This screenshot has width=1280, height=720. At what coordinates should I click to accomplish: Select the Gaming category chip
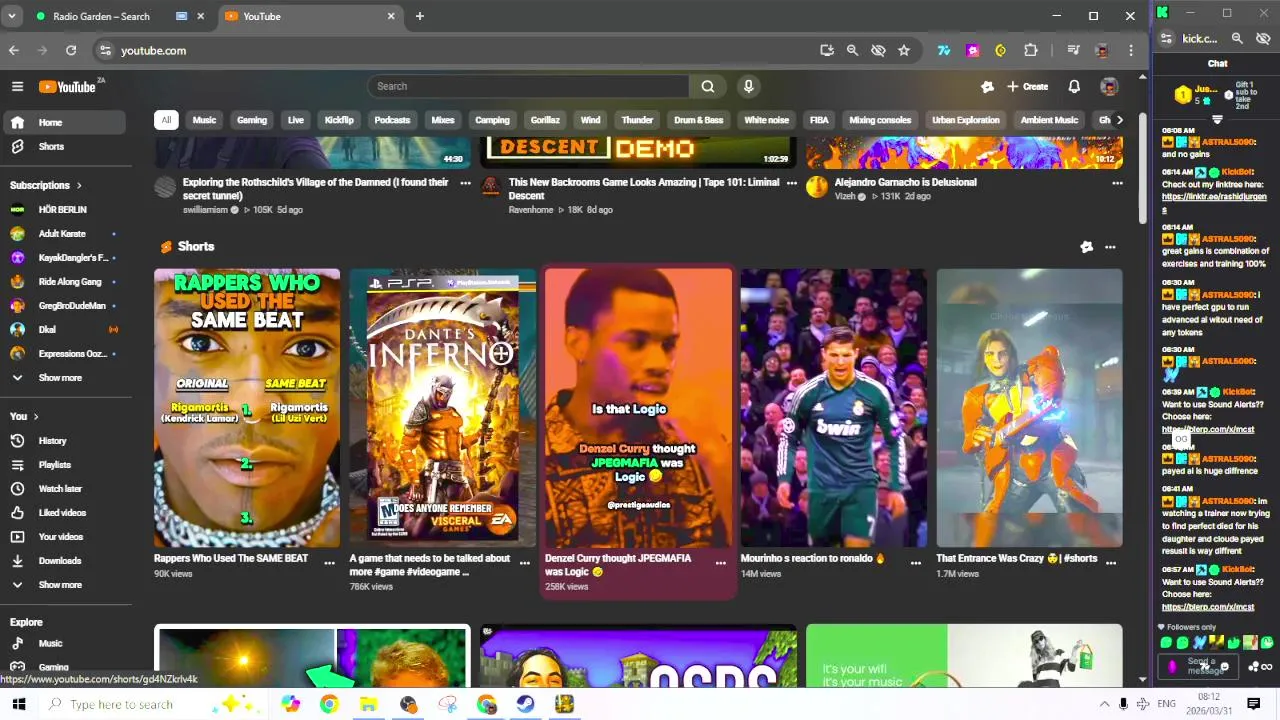[x=252, y=120]
